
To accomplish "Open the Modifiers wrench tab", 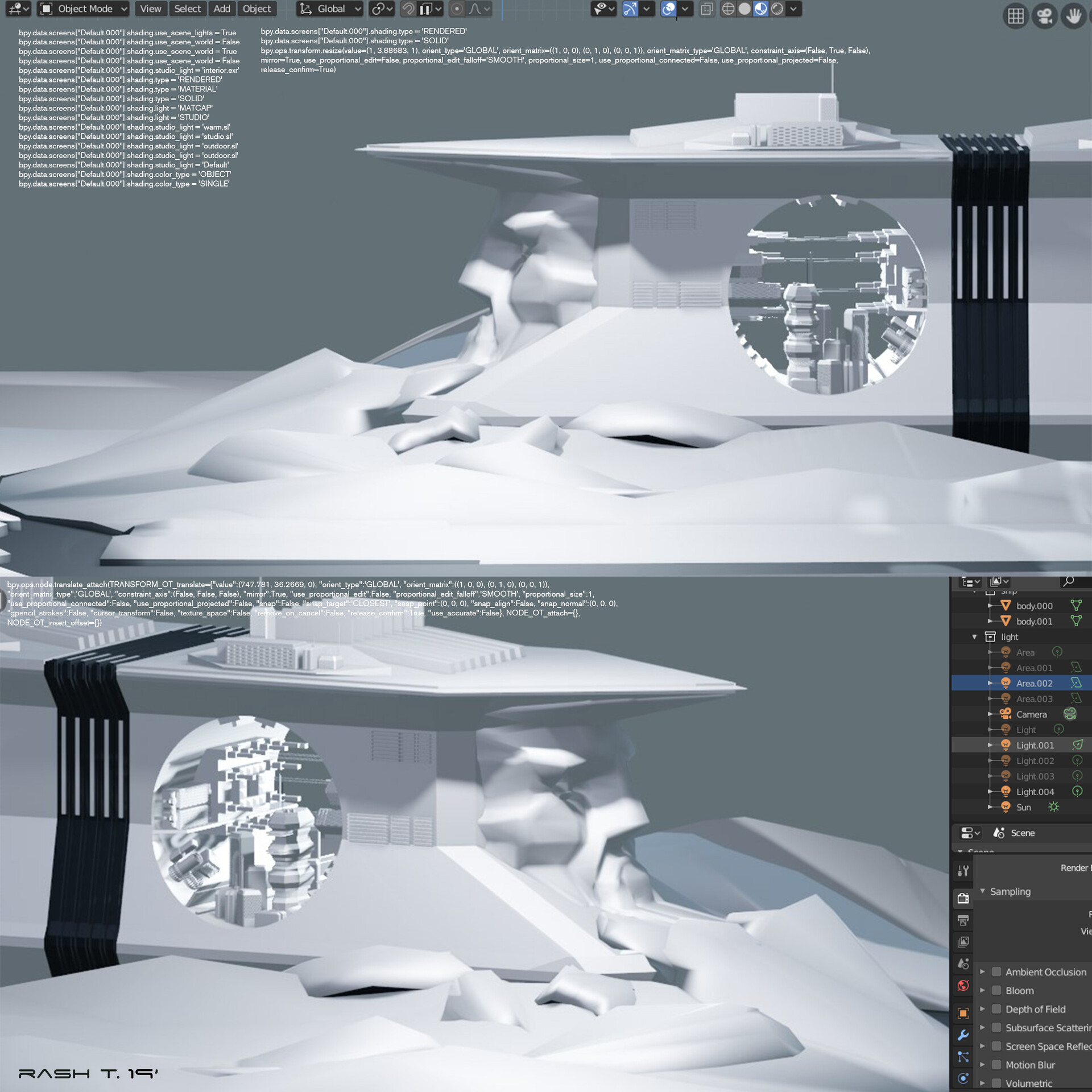I will point(963,1035).
